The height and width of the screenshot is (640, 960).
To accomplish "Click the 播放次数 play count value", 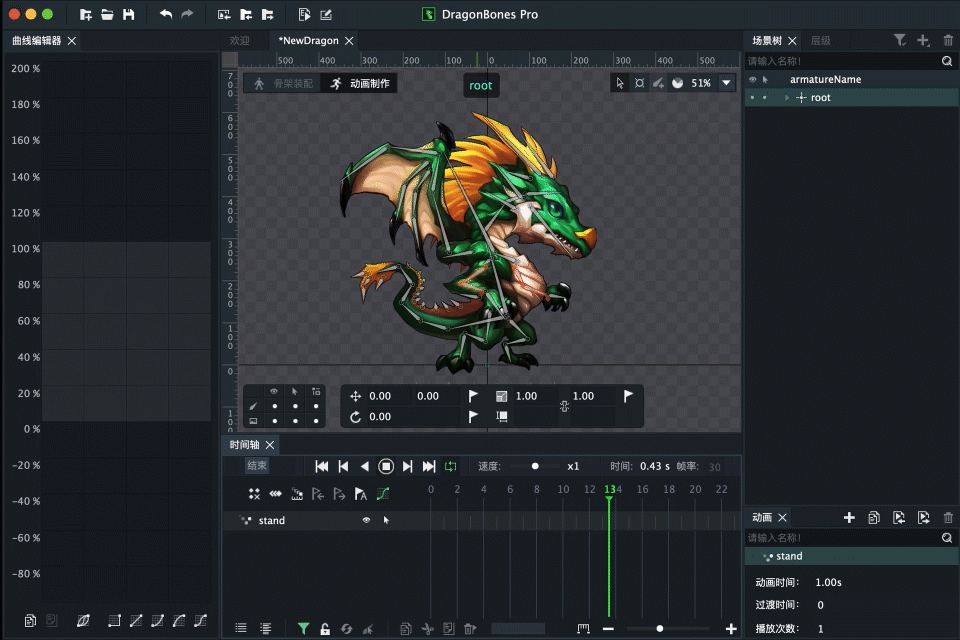I will point(820,628).
